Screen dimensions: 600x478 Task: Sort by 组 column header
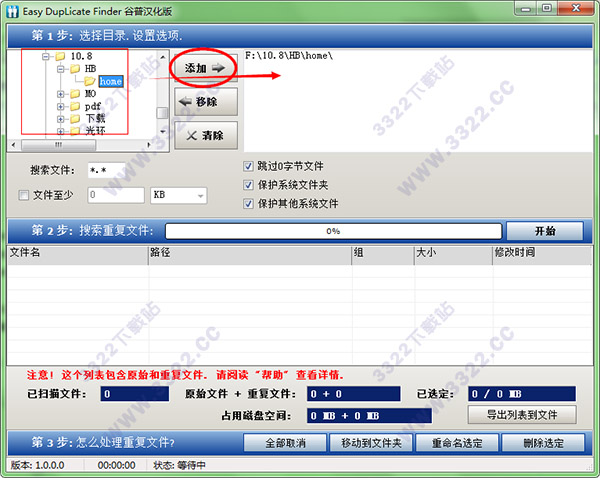pos(383,255)
